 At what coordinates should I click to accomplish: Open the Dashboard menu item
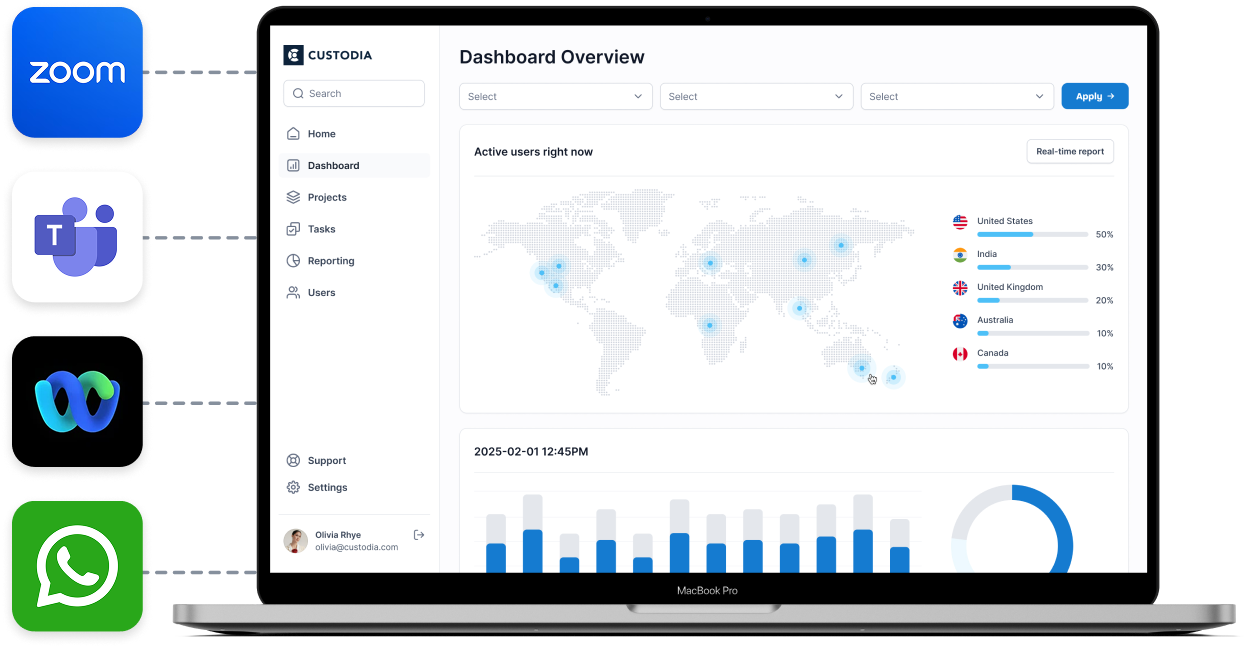pos(354,165)
